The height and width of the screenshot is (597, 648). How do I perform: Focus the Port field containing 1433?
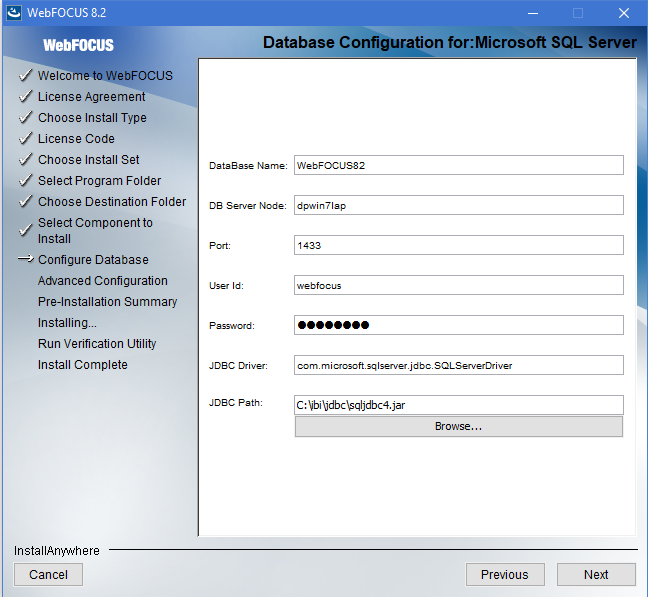(x=458, y=245)
